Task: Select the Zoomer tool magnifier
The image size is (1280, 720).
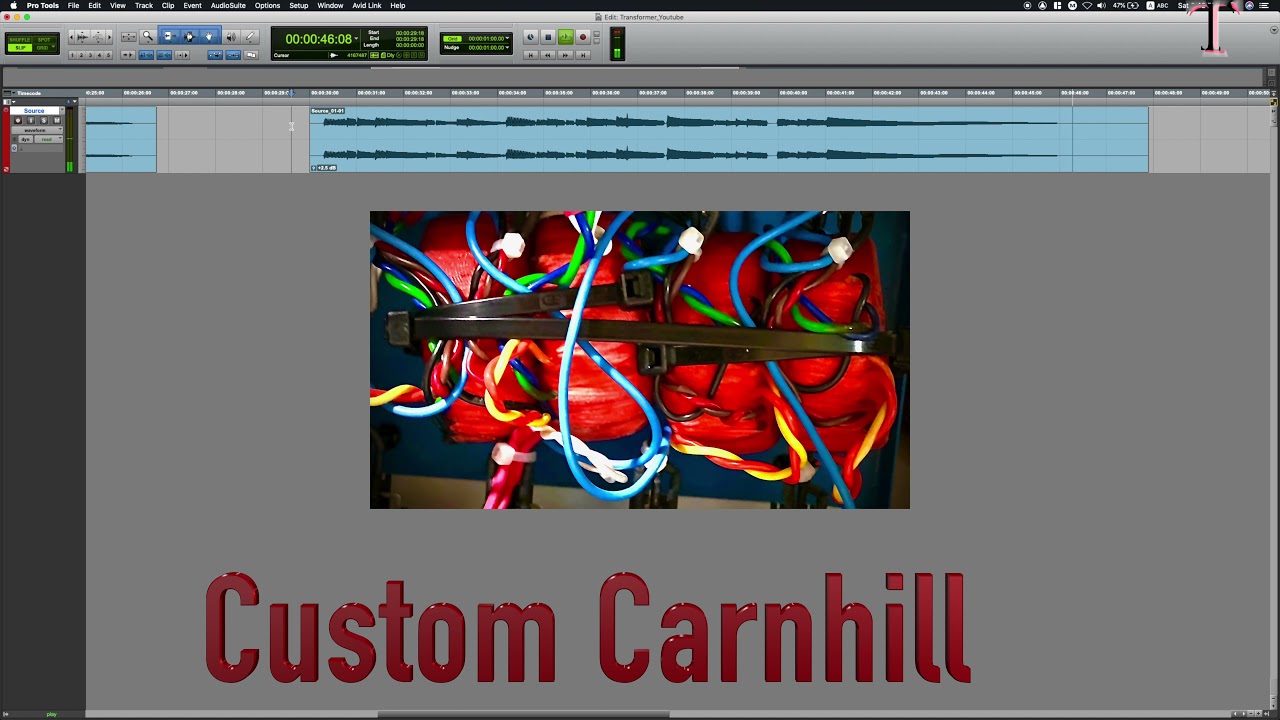Action: 148,37
